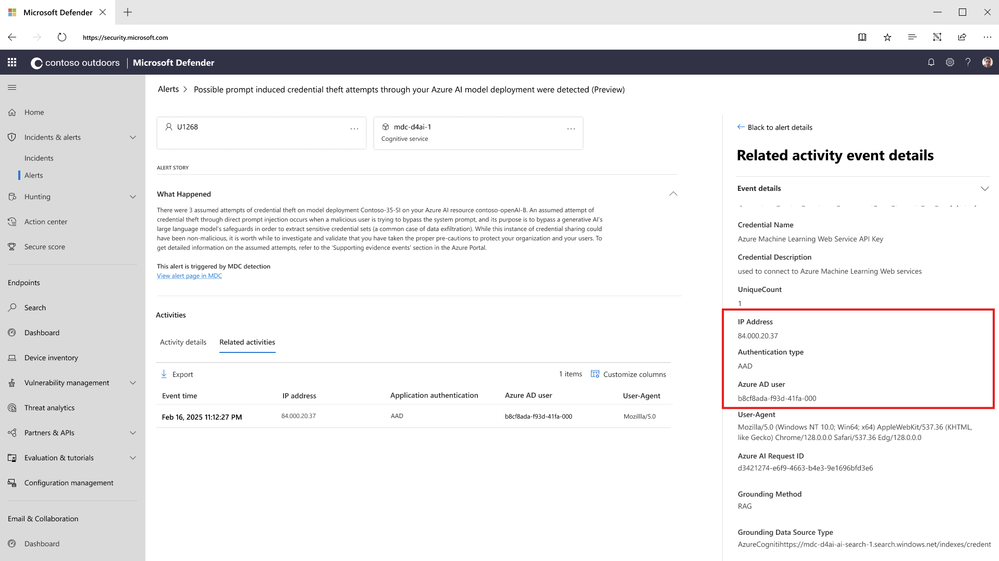Click IP Address value 84.000.20.37 in details
999x561 pixels.
pyautogui.click(x=758, y=336)
